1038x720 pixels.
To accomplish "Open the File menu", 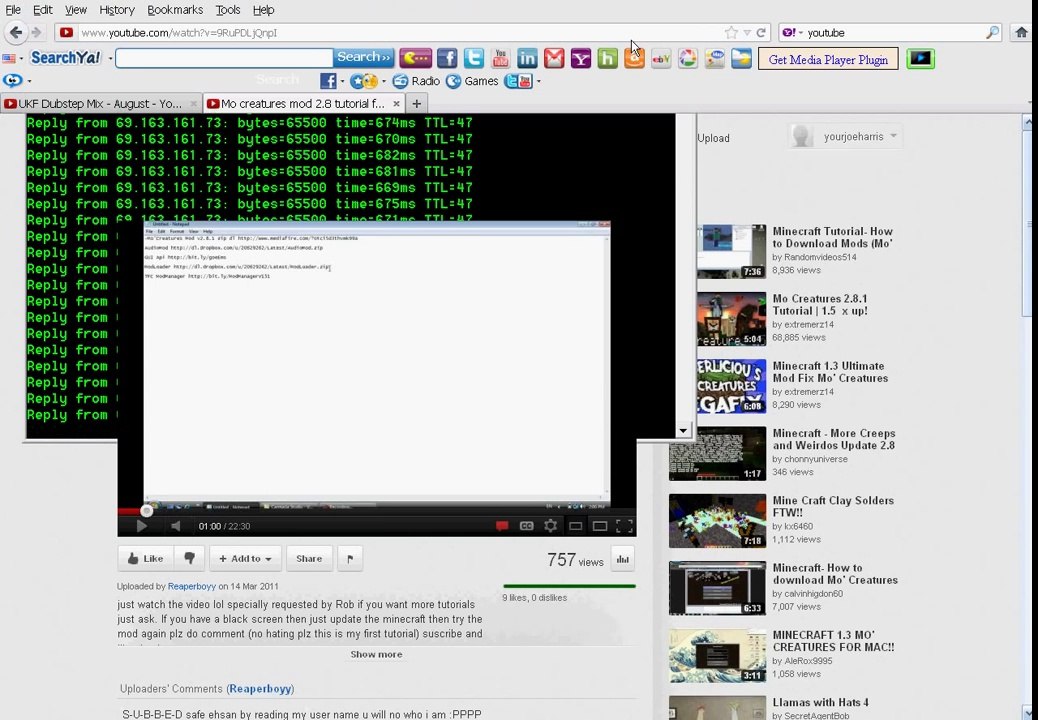I will tap(13, 10).
